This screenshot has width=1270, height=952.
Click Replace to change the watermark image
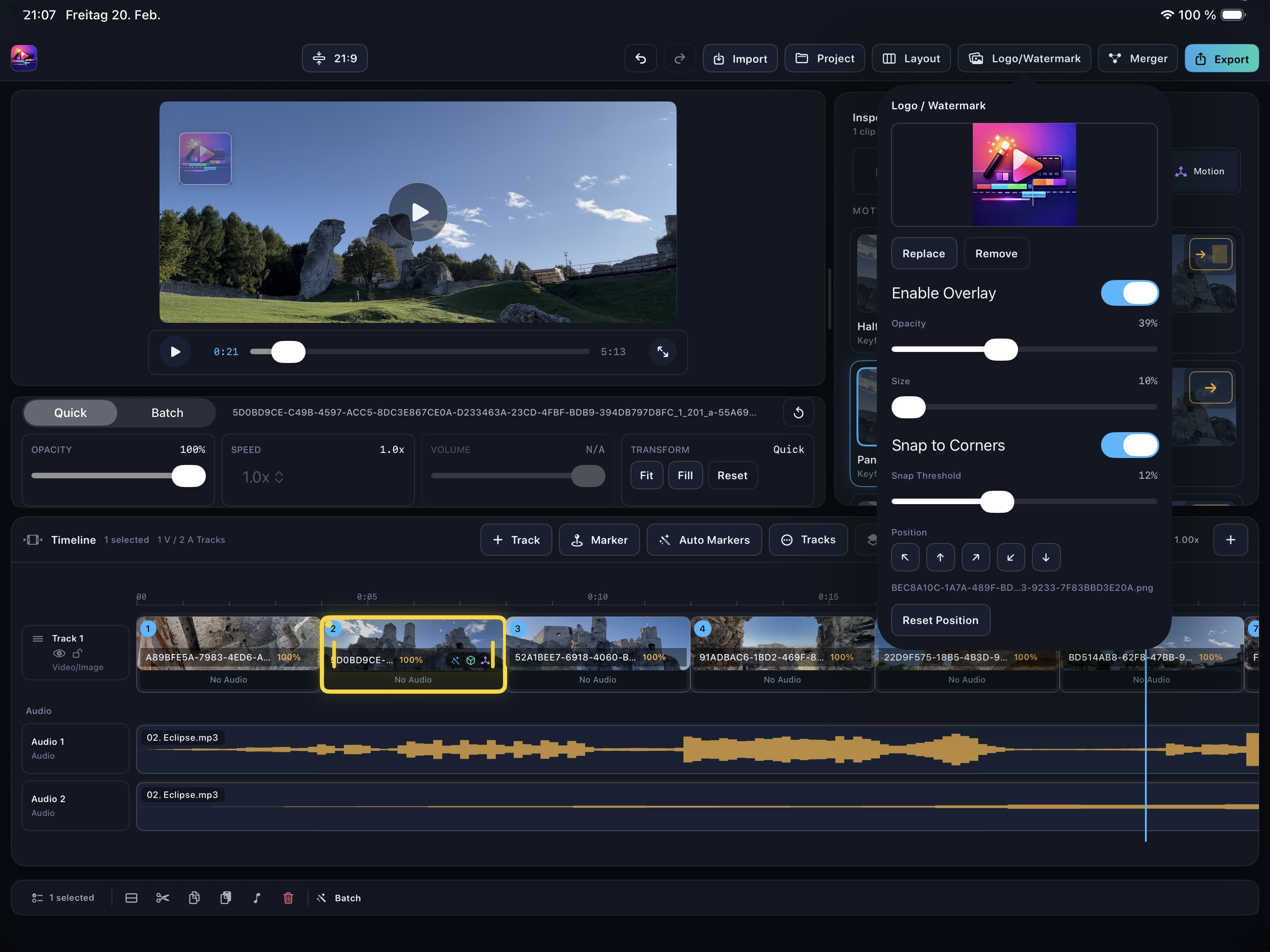pyautogui.click(x=923, y=253)
